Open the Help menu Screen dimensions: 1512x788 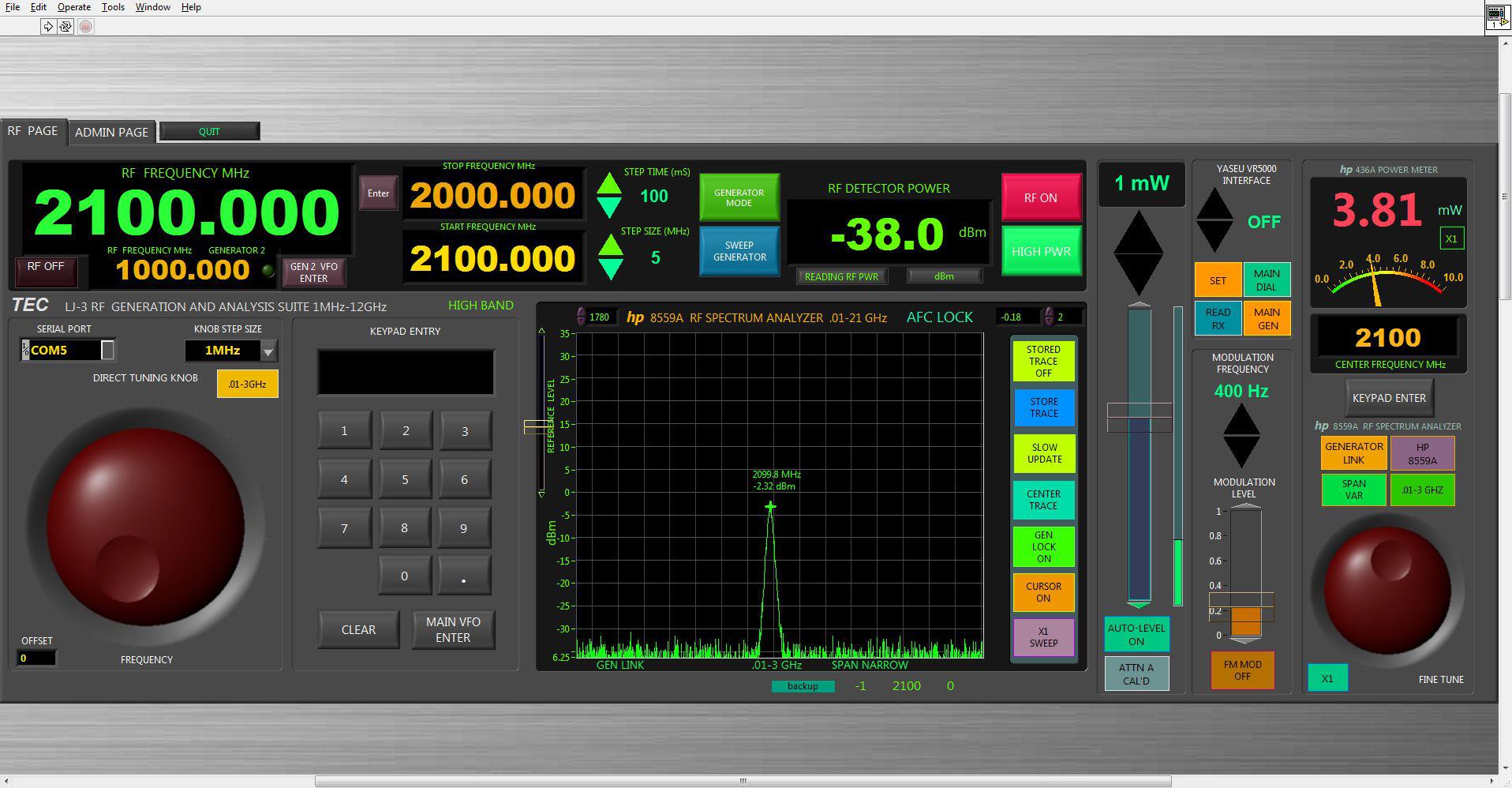(x=191, y=7)
